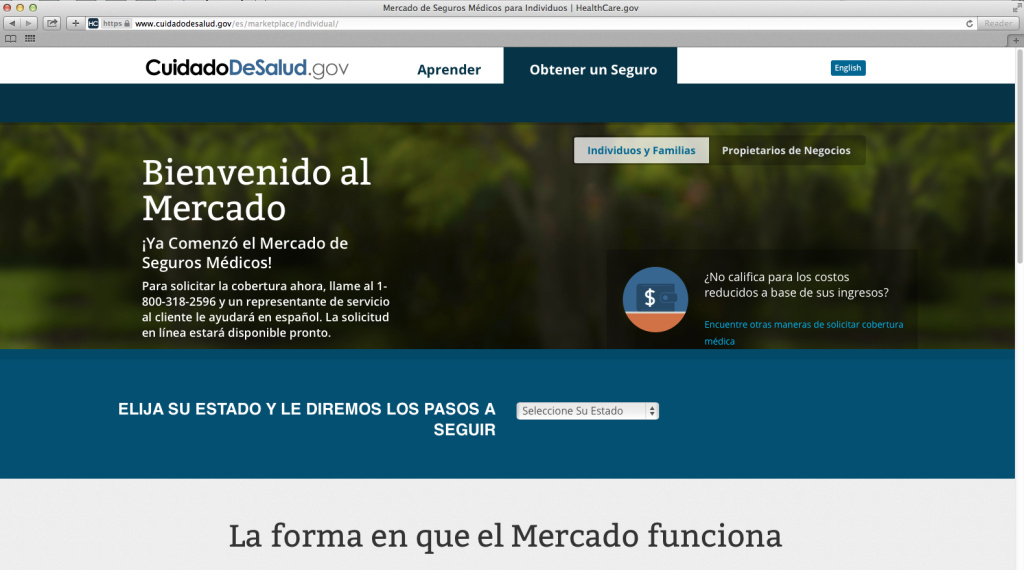Click the window title Mercado de Seguros Médicos
The width and height of the screenshot is (1024, 570).
click(511, 8)
